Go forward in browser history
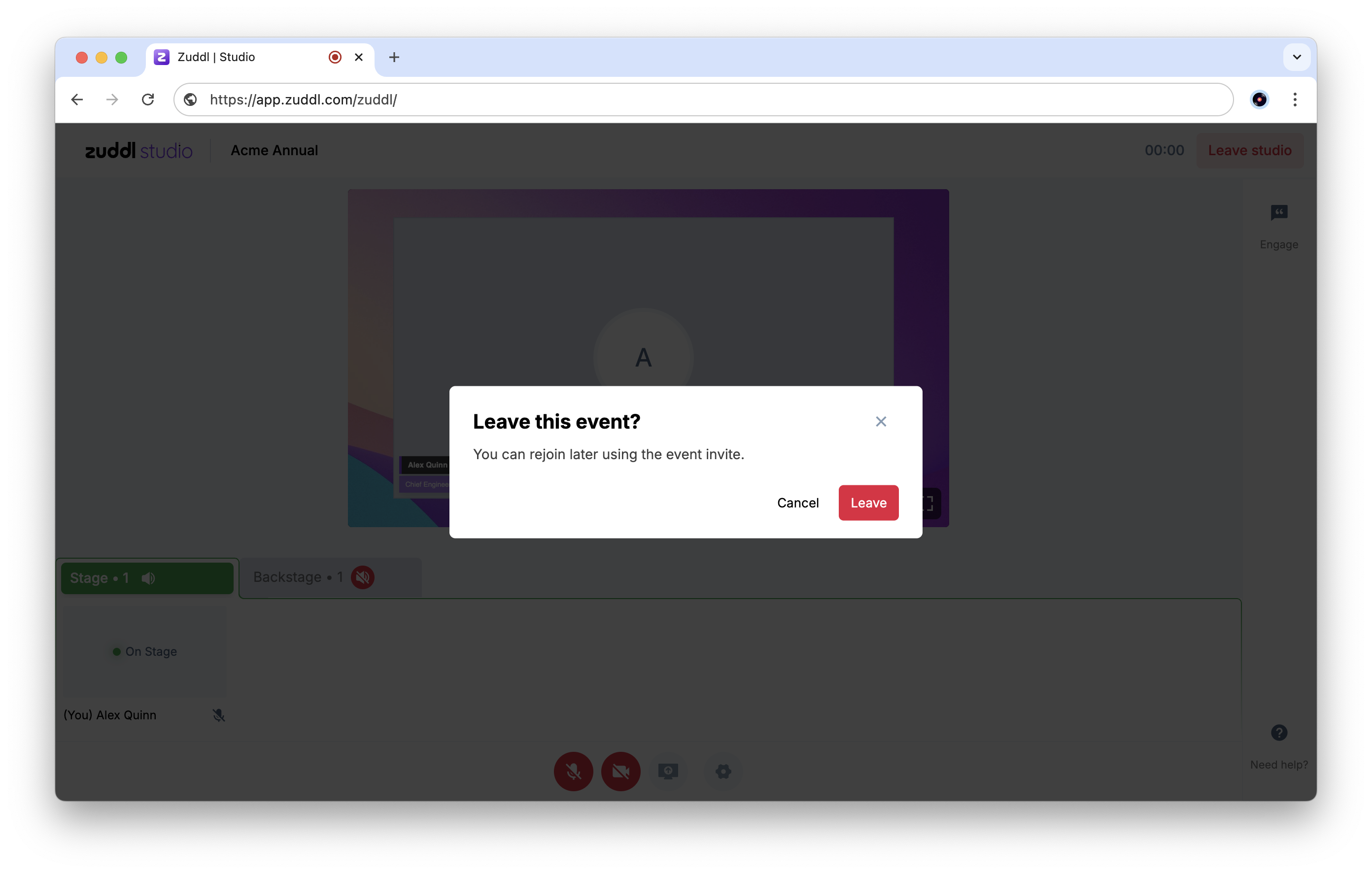This screenshot has width=1372, height=874. (x=112, y=100)
